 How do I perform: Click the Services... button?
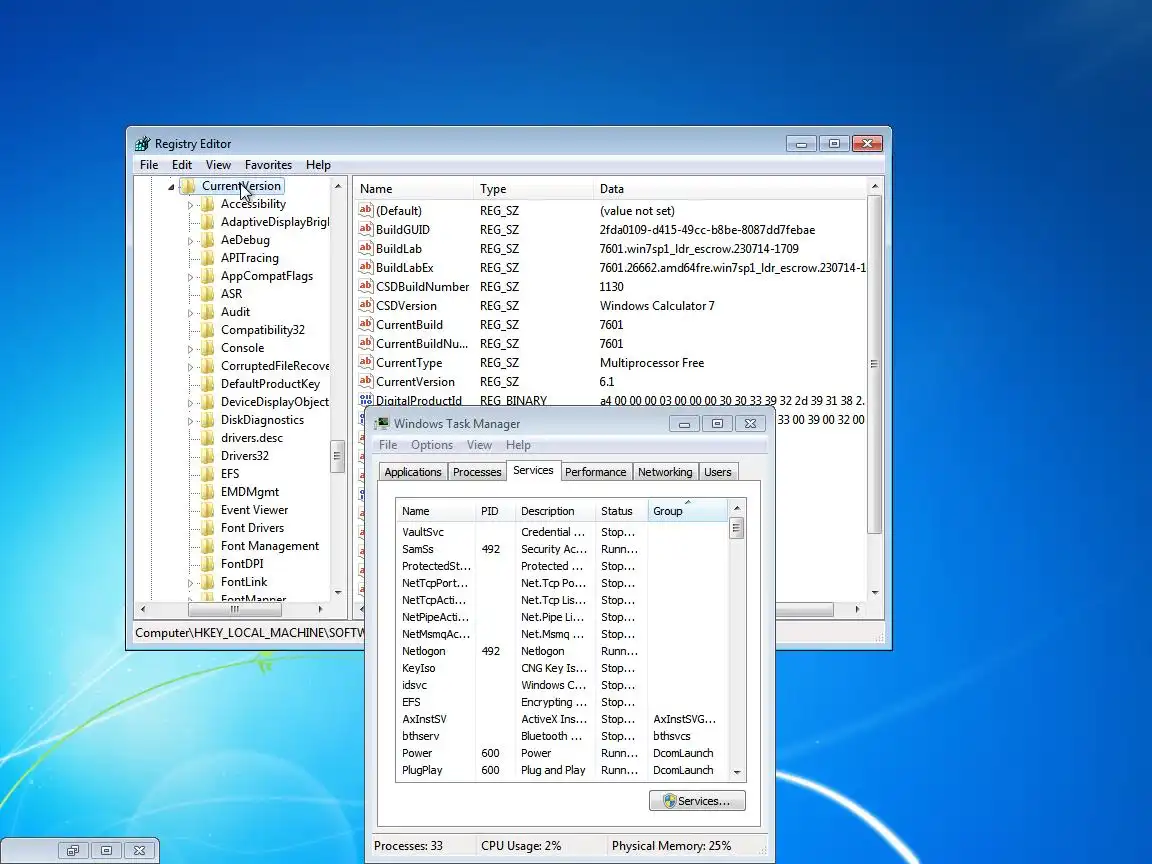tap(697, 801)
